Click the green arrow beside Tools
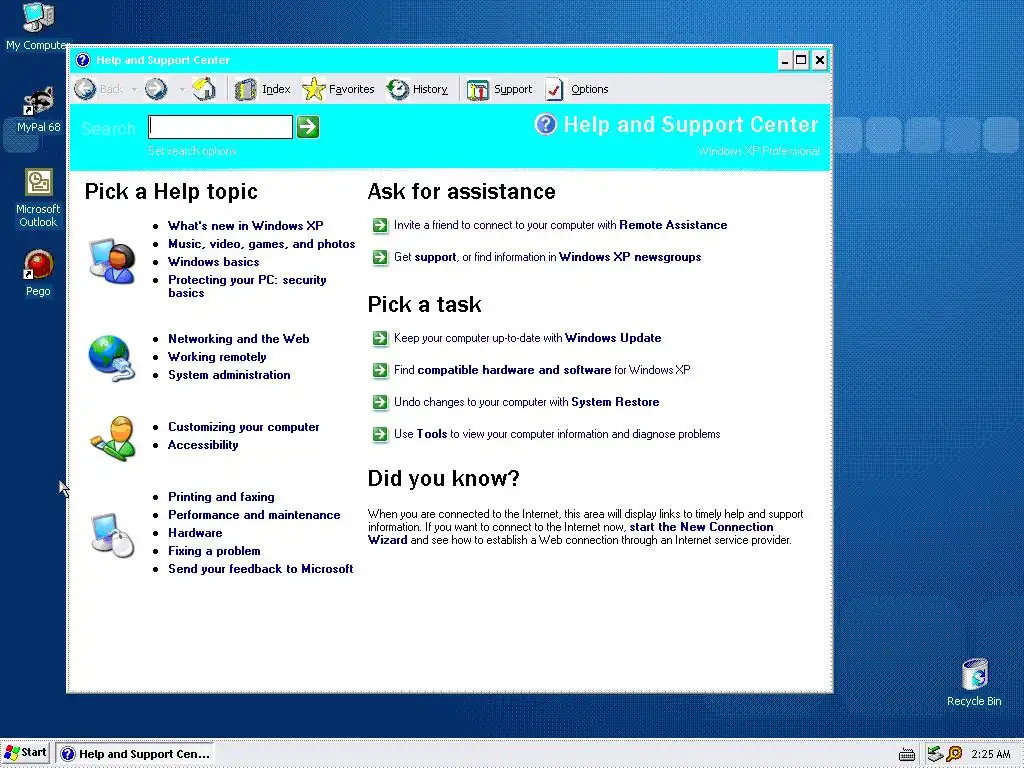 pos(380,434)
